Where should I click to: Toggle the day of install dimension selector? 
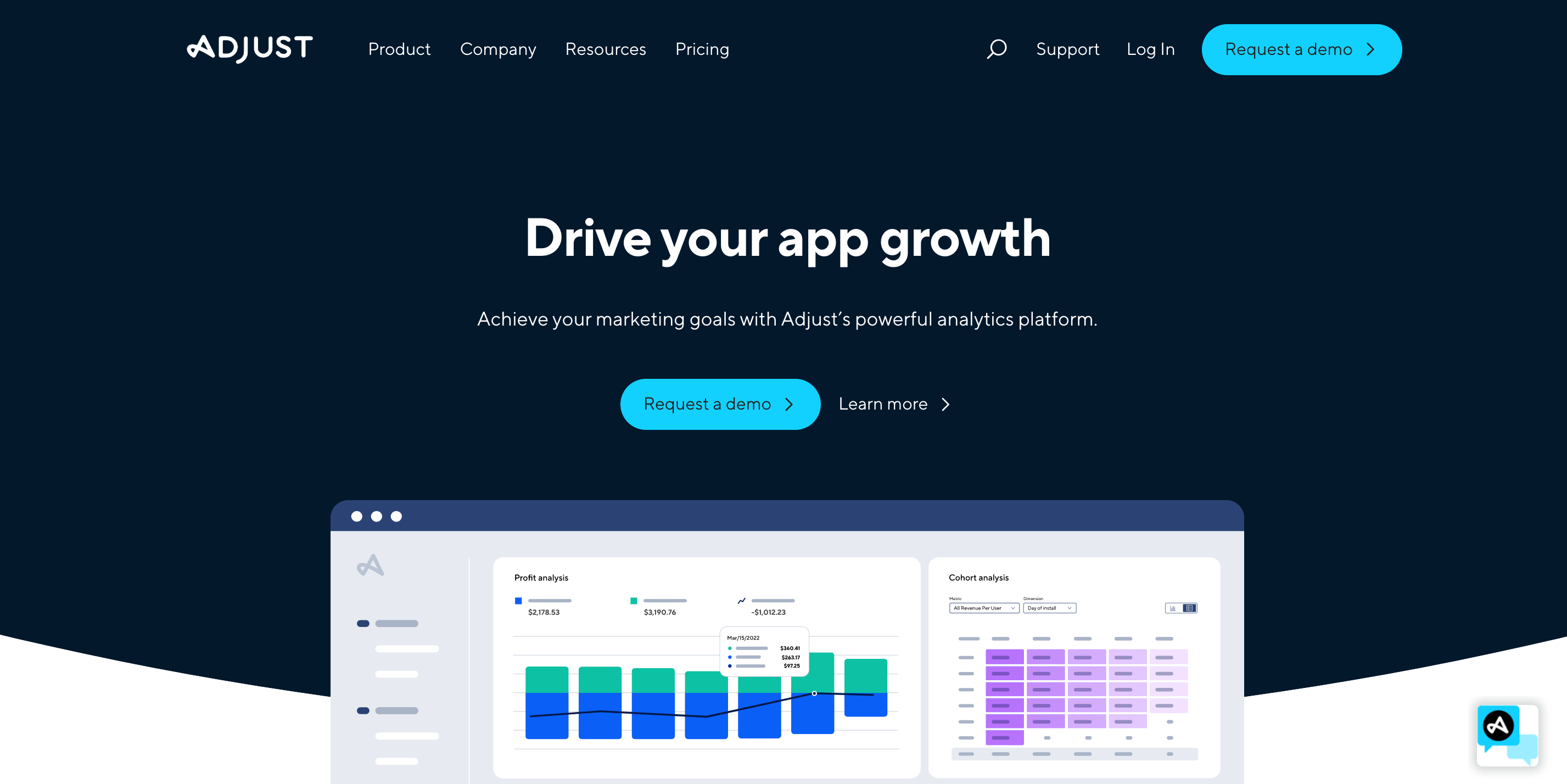1050,608
